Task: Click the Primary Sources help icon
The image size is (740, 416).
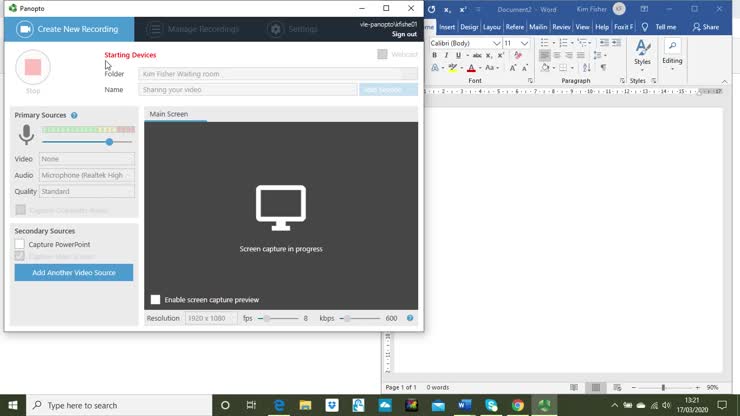Action: 74,115
